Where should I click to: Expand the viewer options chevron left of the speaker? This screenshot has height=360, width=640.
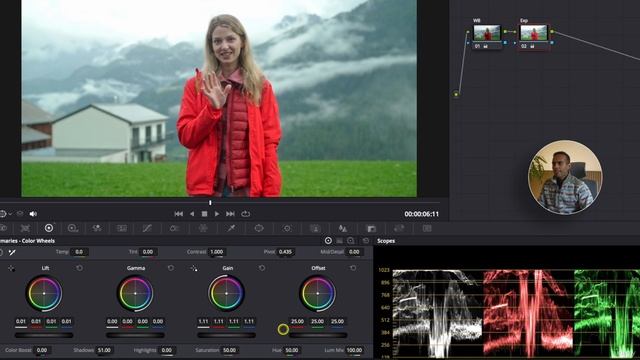pos(10,214)
